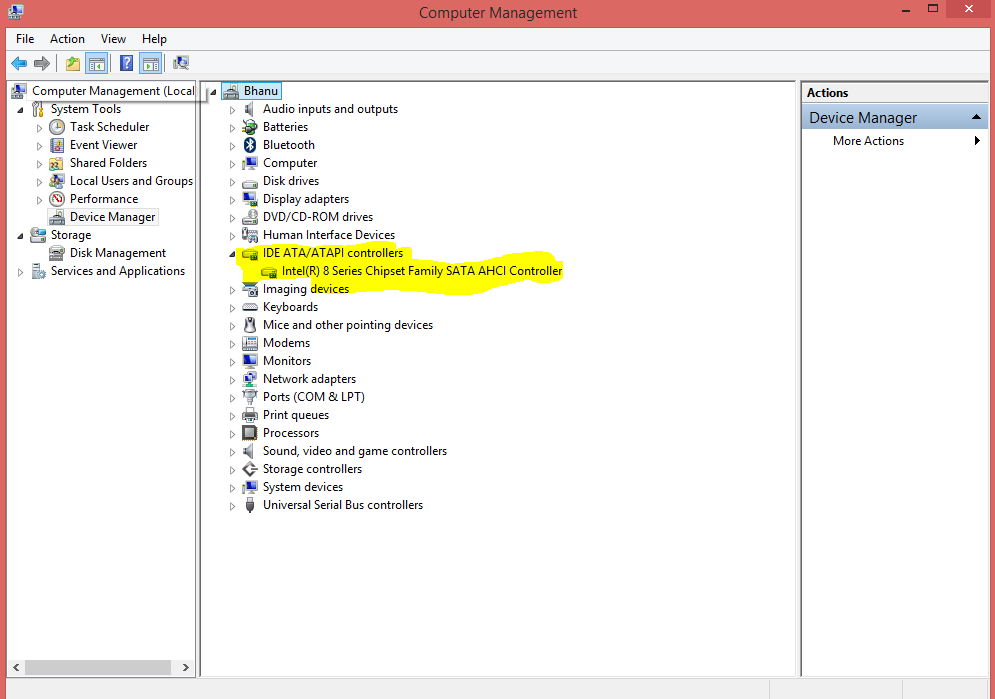The width and height of the screenshot is (995, 699).
Task: Select Intel(R) 8 Series SATA AHCI Controller
Action: (421, 271)
